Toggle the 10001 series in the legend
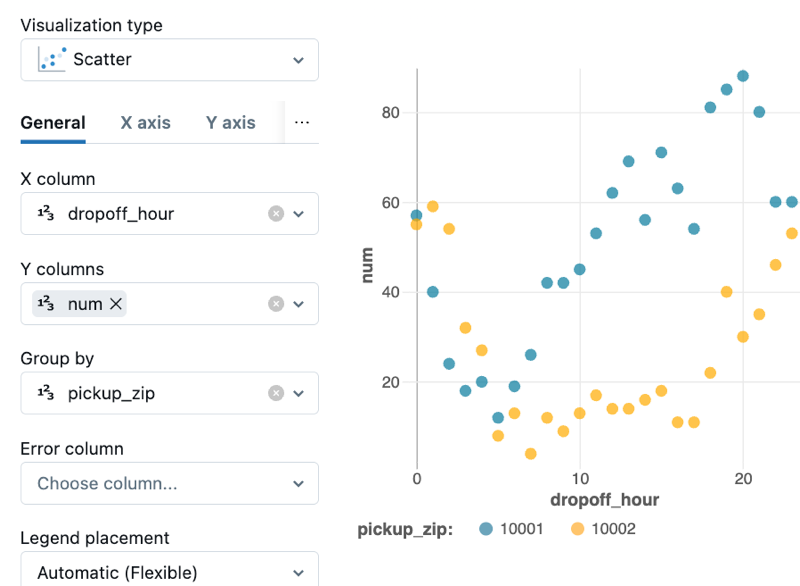800x586 pixels. pos(513,528)
